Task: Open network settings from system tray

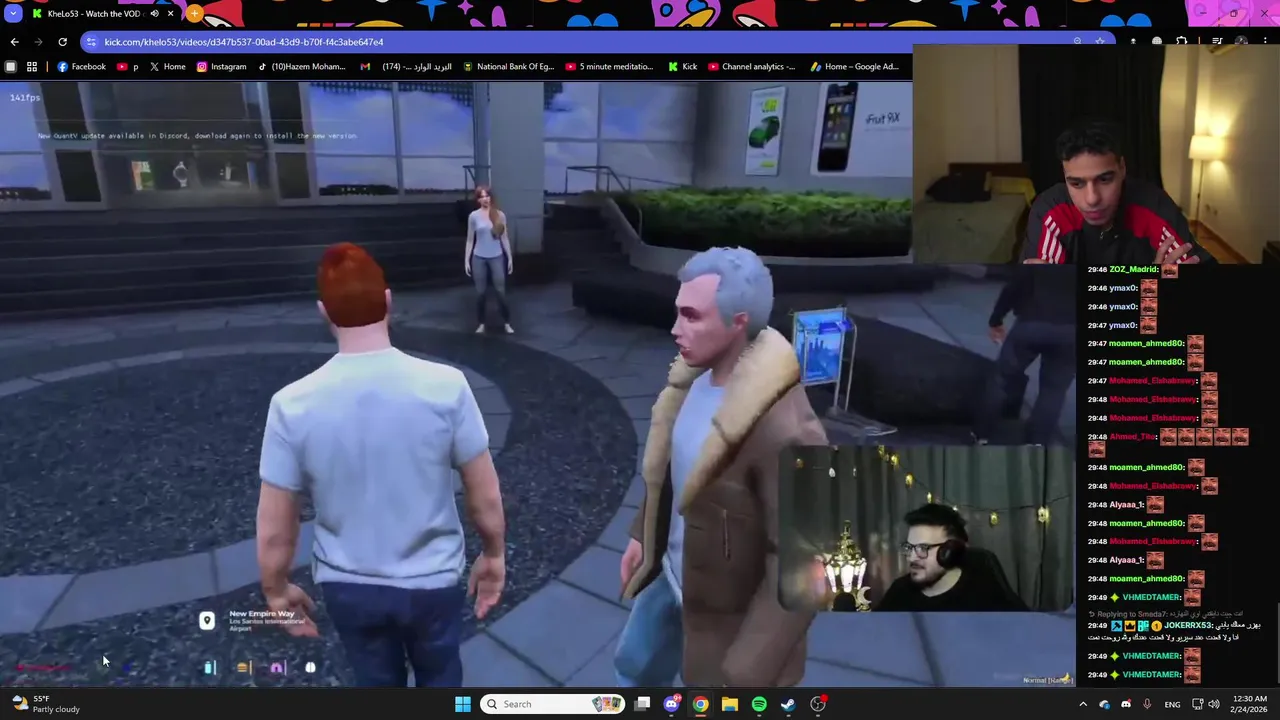Action: pos(1197,704)
